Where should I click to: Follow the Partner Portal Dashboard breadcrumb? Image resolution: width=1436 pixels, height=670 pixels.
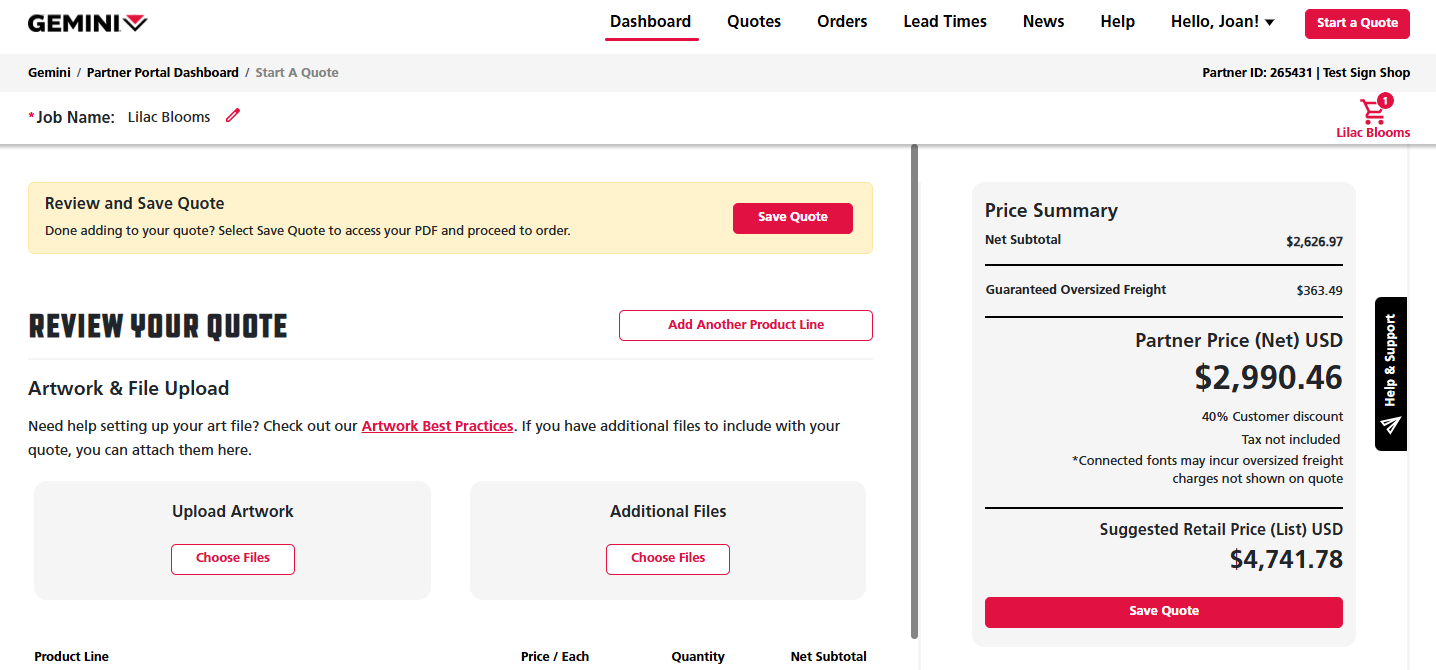(x=163, y=73)
